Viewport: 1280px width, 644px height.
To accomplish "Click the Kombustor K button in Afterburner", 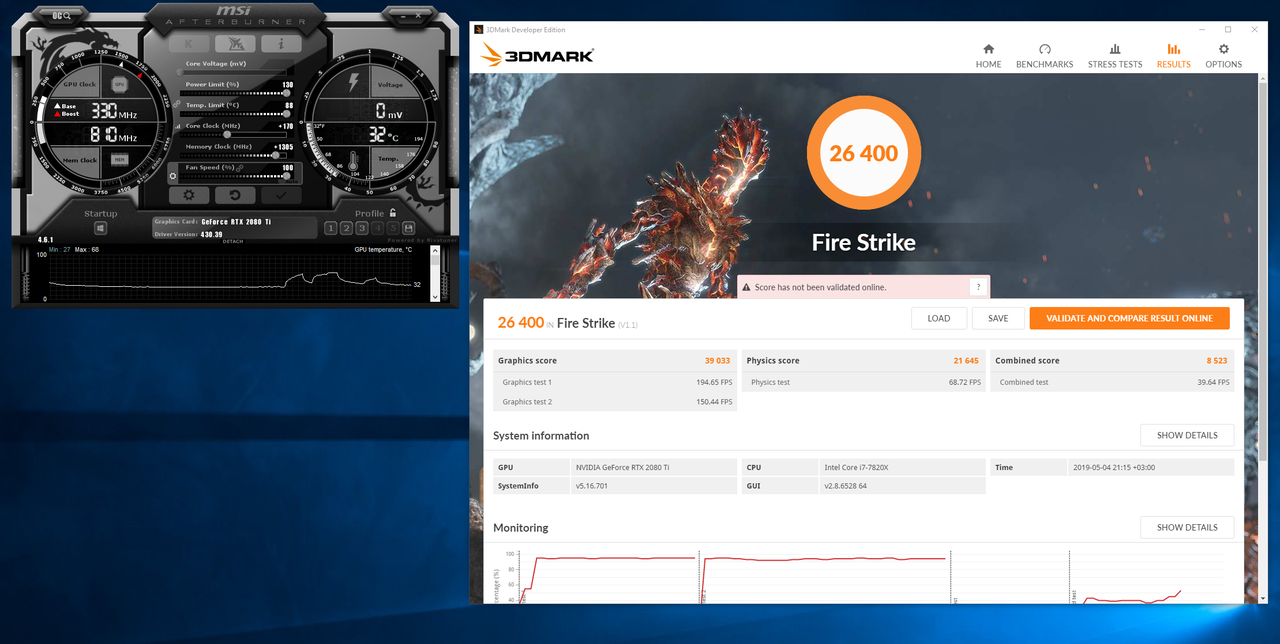I will point(189,44).
